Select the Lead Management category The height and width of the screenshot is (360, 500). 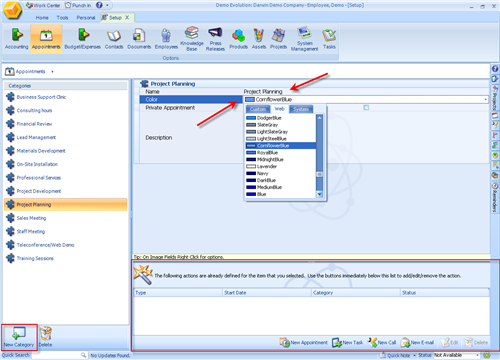[36, 137]
